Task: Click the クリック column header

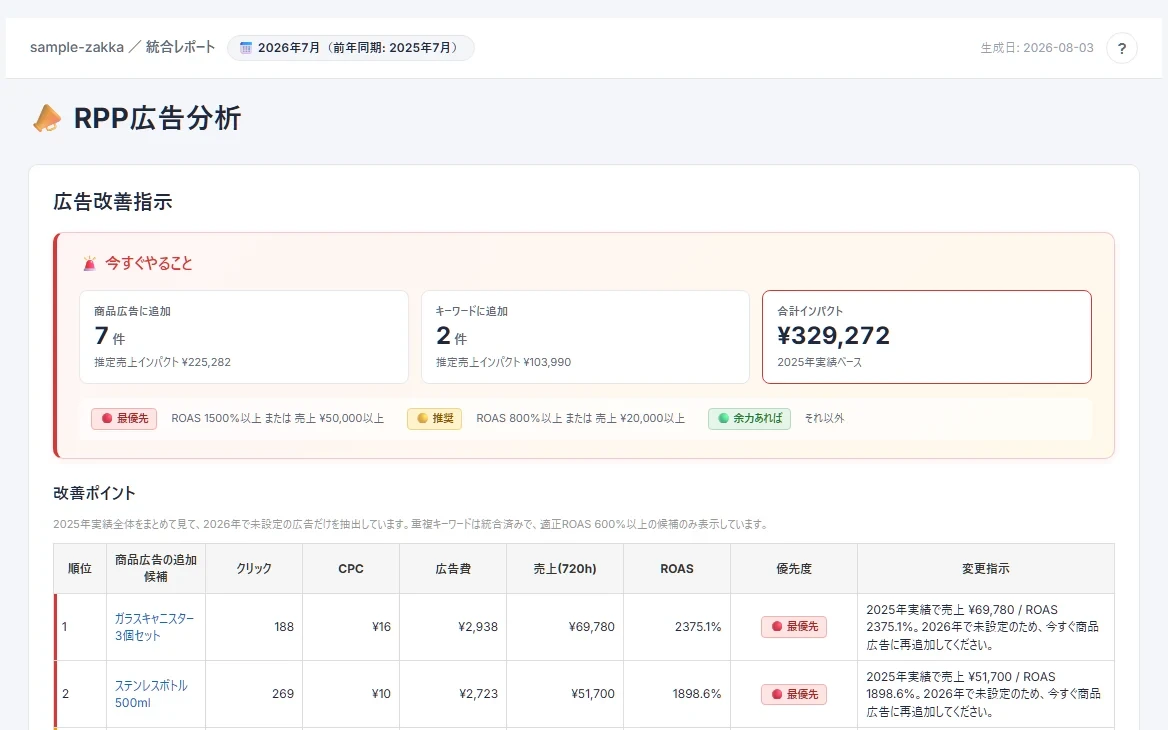Action: point(254,568)
